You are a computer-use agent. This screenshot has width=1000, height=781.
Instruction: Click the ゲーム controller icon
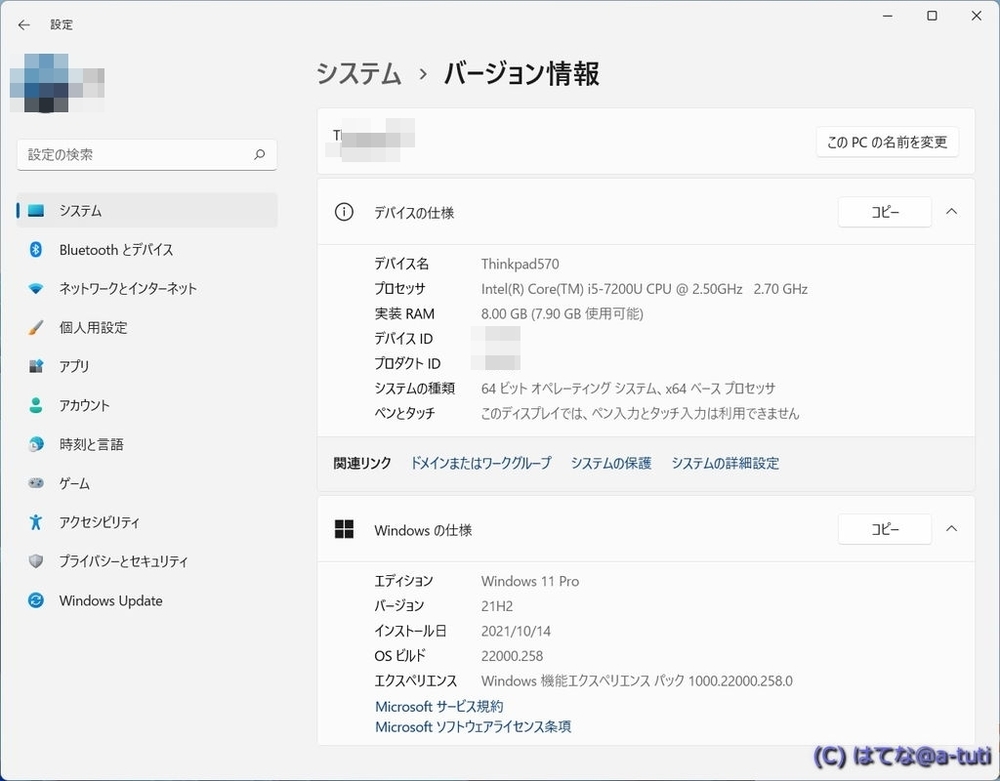click(36, 483)
